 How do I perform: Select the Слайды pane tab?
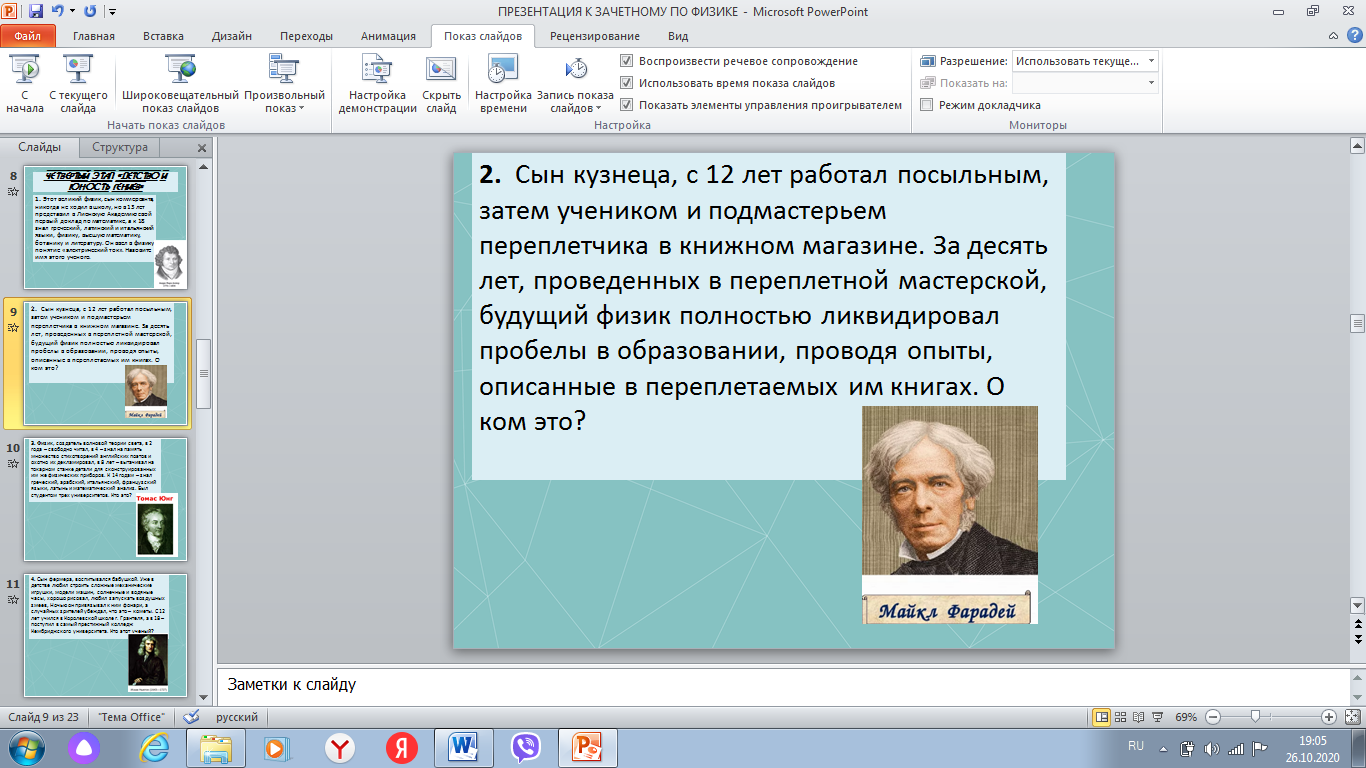pos(40,147)
